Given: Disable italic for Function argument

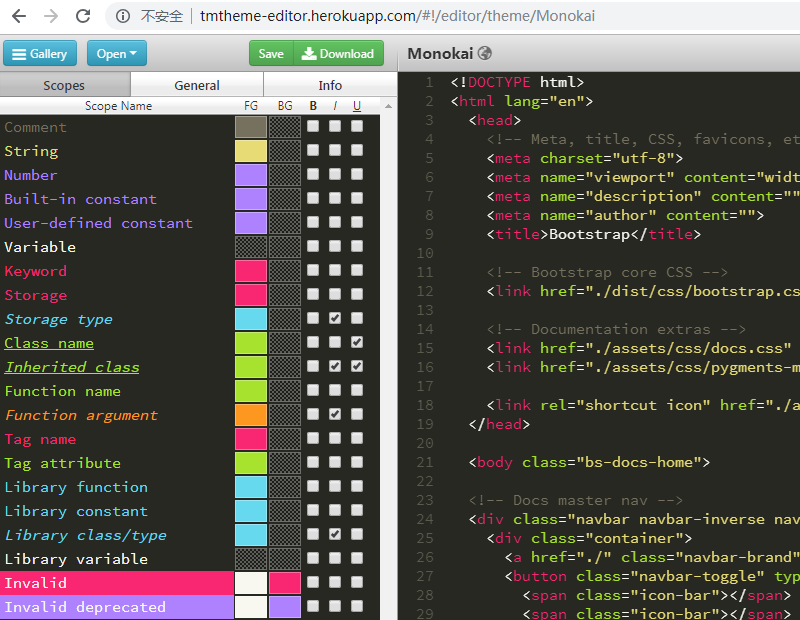Looking at the screenshot, I should pos(335,414).
